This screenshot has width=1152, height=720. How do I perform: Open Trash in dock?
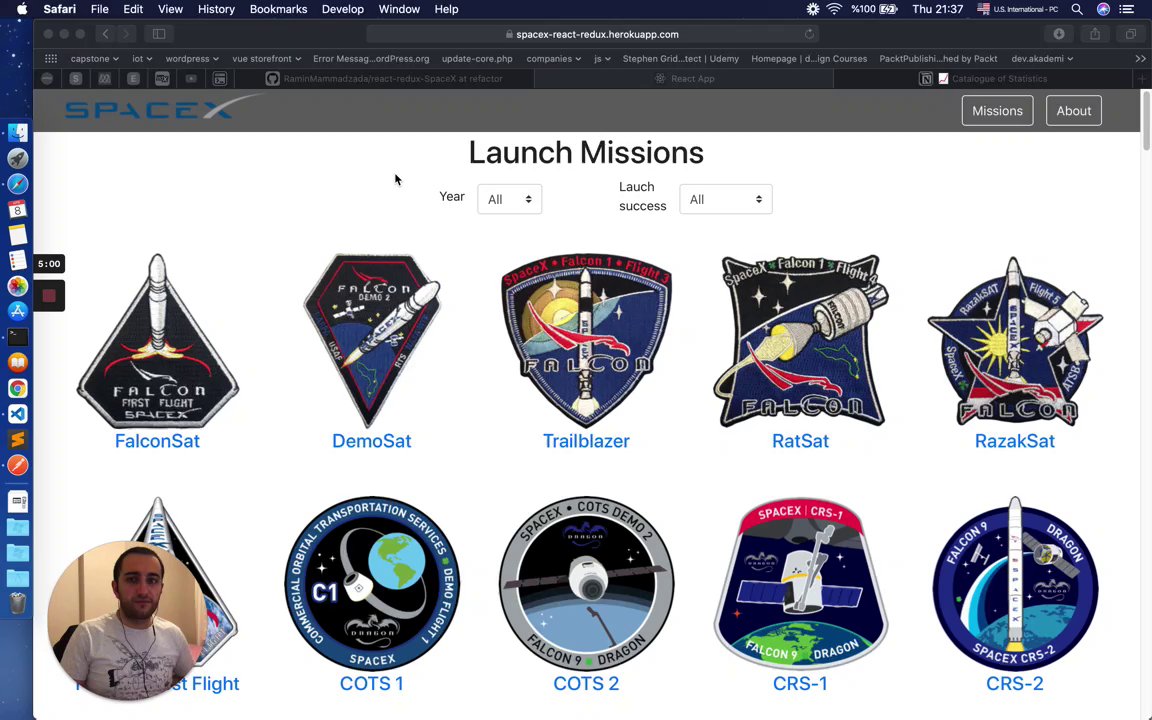pyautogui.click(x=18, y=603)
